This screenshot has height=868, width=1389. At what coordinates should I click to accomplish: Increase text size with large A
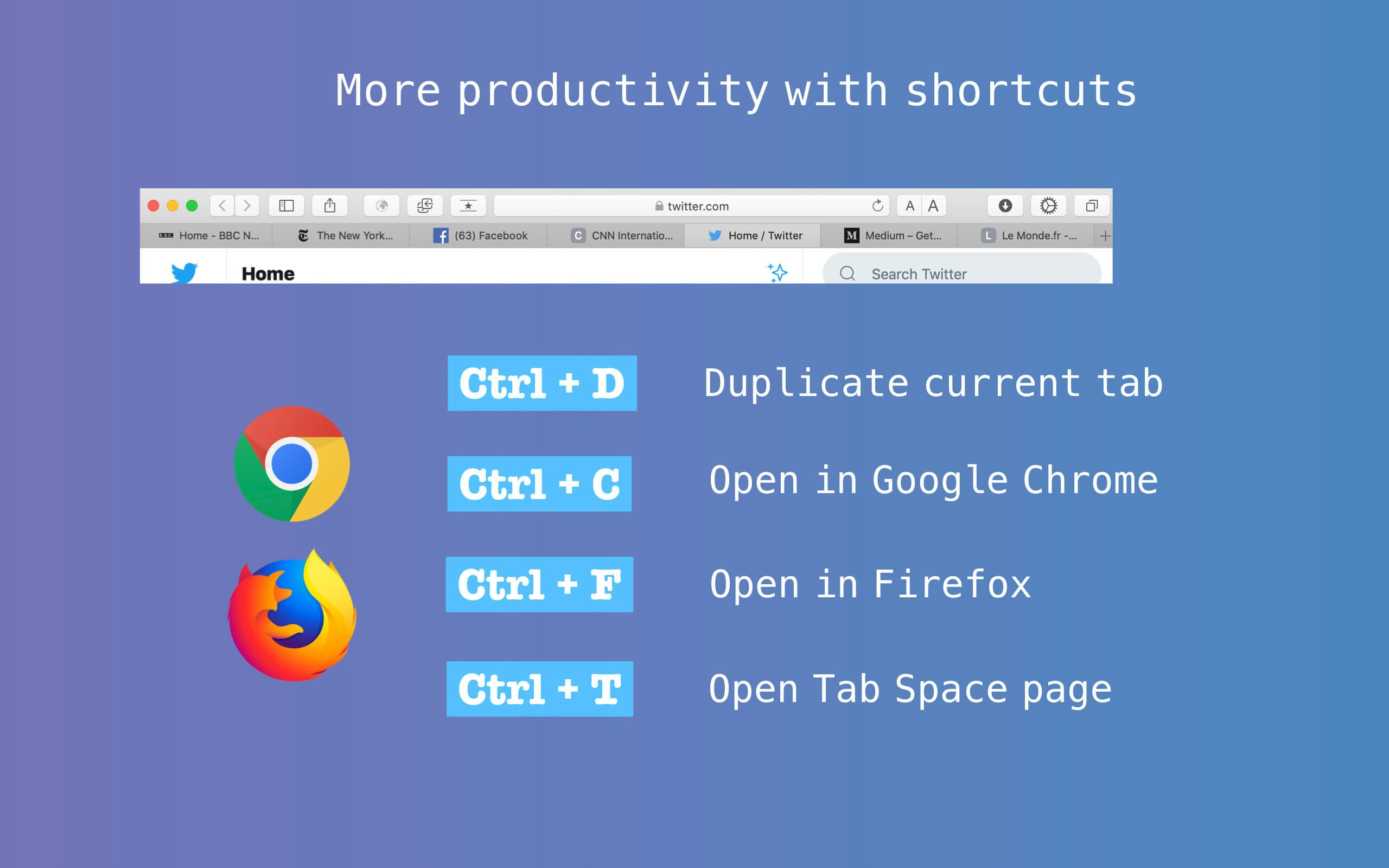pos(934,206)
